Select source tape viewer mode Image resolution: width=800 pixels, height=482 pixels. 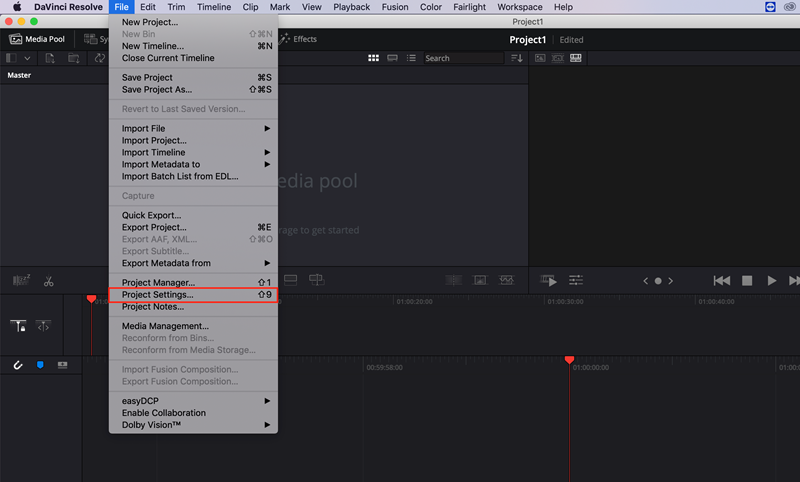[x=558, y=58]
